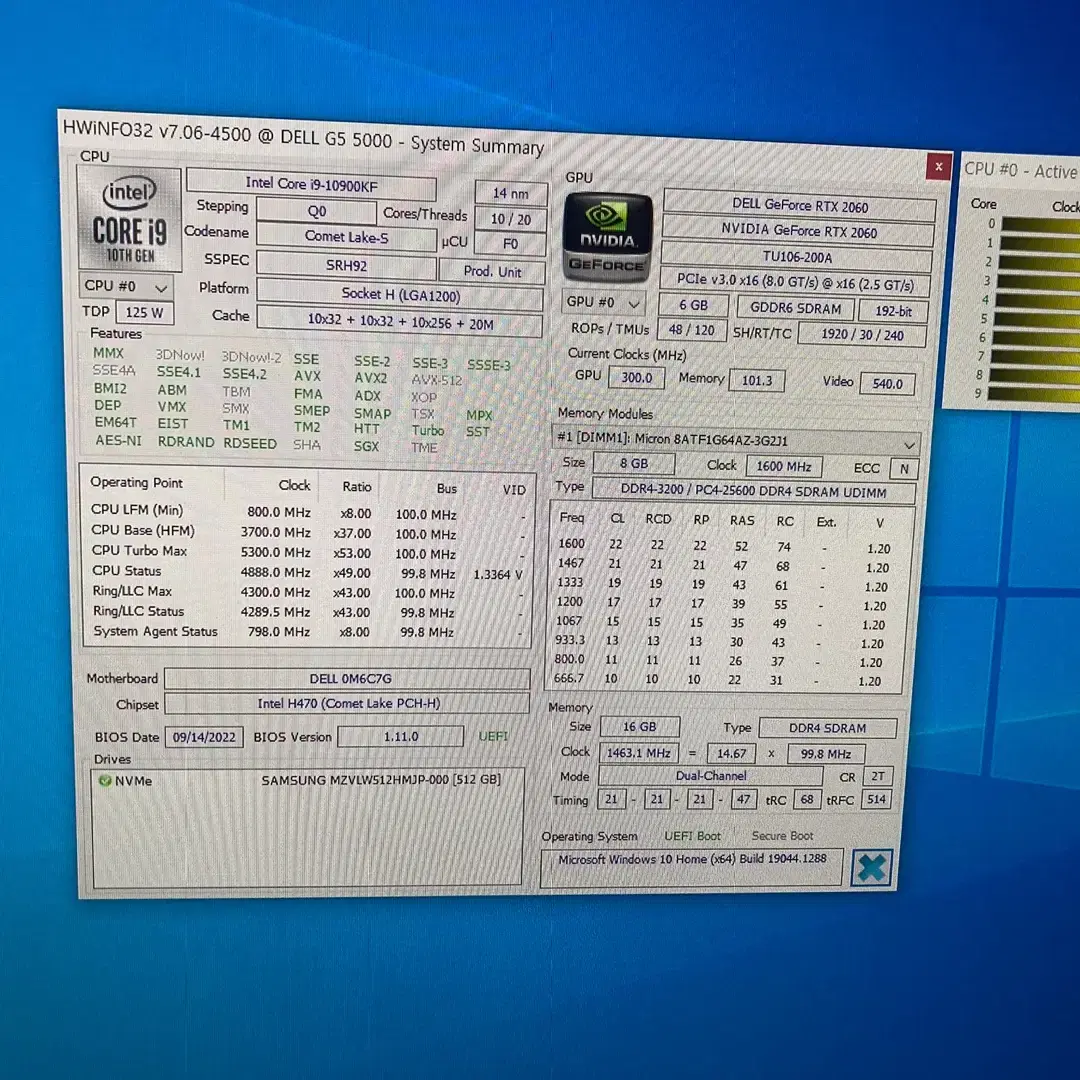Click the Microsoft Windows 10 Home OS field
Viewport: 1080px width, 1080px height.
692,867
